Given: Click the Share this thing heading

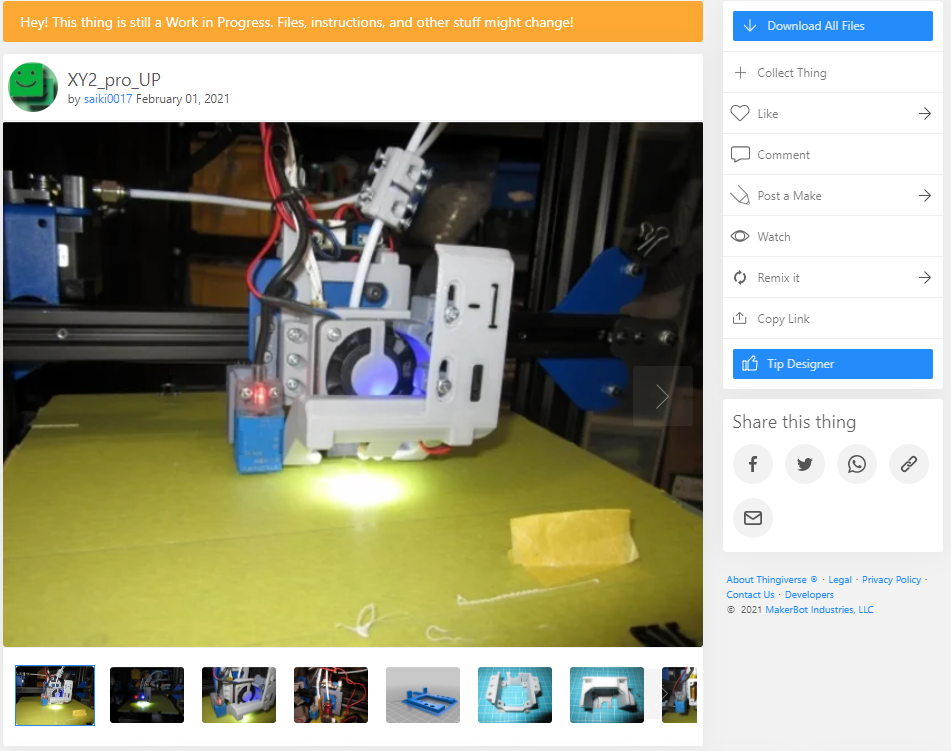Looking at the screenshot, I should coord(794,422).
